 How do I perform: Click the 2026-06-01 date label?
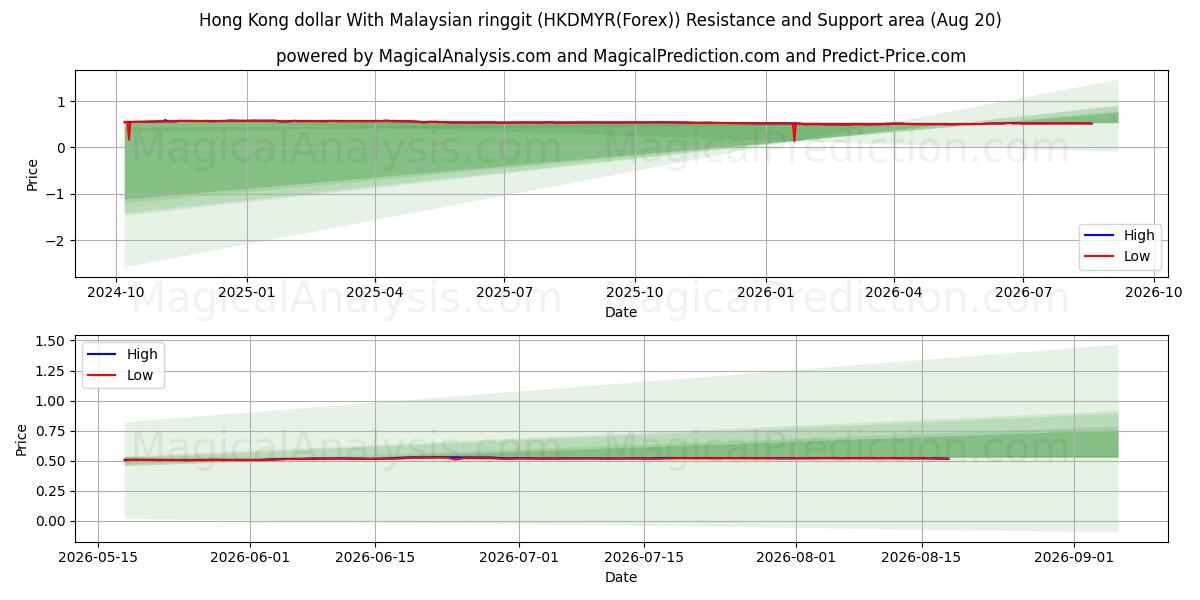tap(250, 558)
